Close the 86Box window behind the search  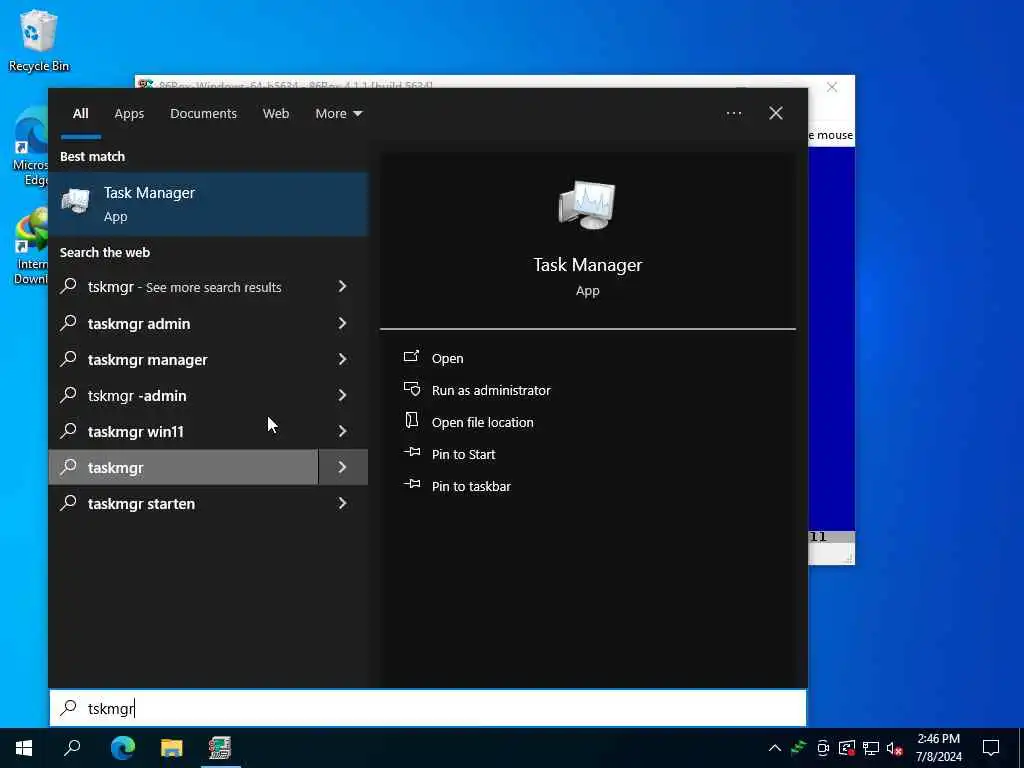point(831,87)
